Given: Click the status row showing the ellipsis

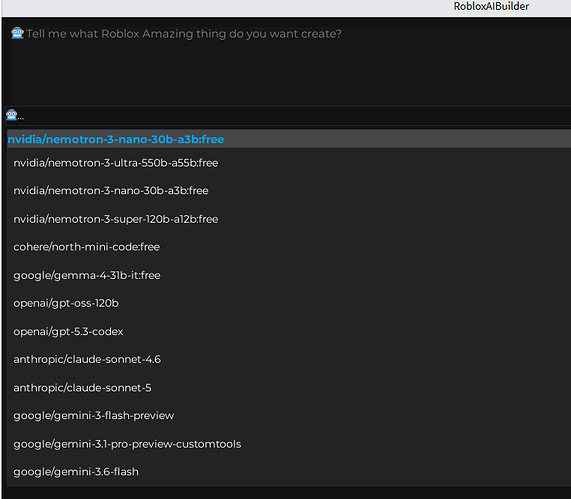Looking at the screenshot, I should pyautogui.click(x=288, y=116).
